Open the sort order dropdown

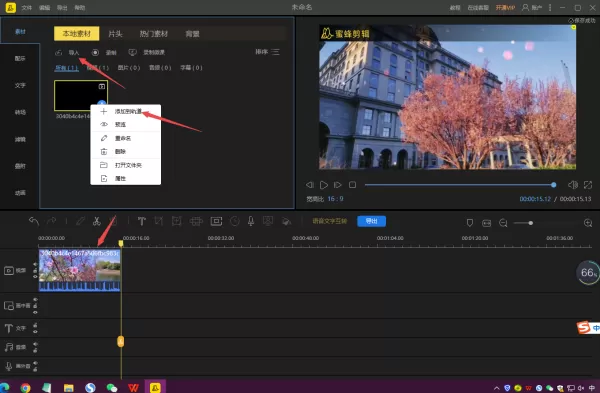point(267,52)
